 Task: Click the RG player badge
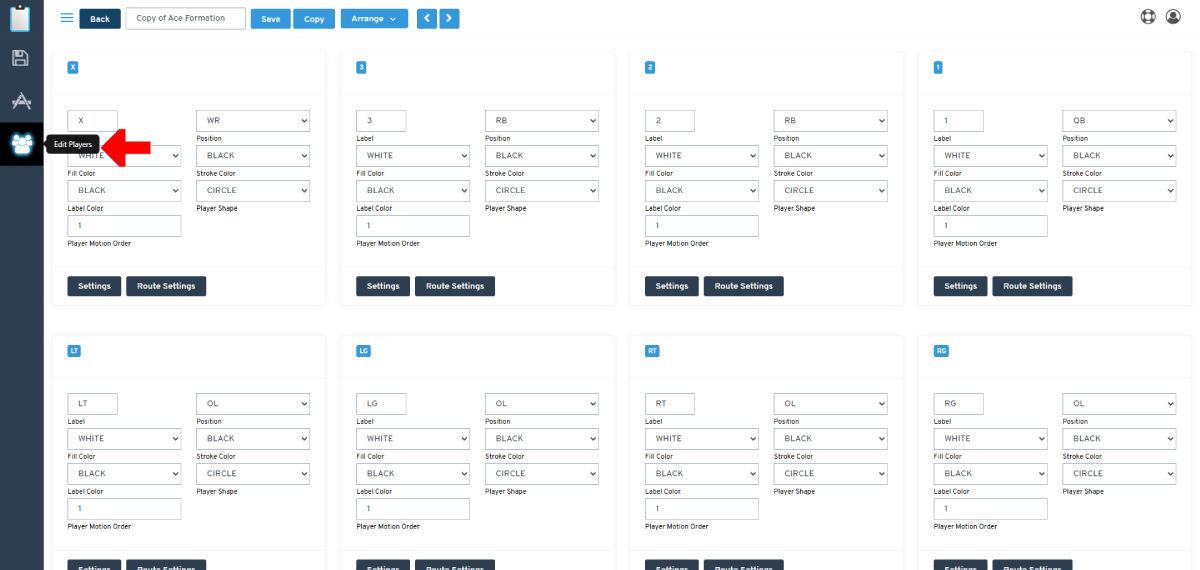pyautogui.click(x=941, y=351)
